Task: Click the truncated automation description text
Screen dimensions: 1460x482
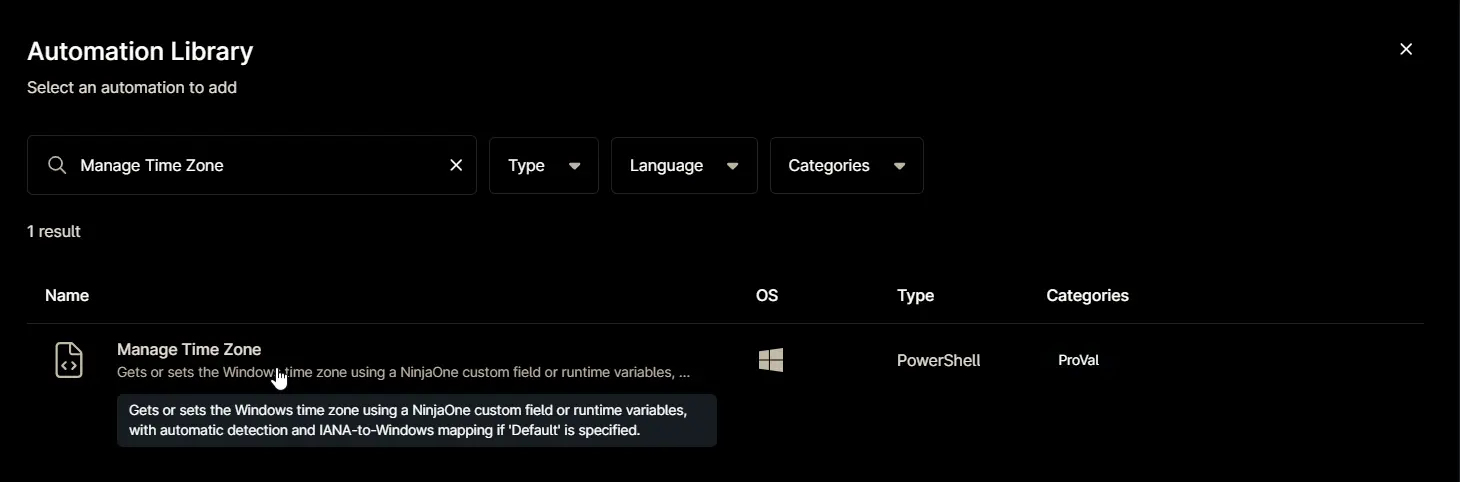Action: click(x=404, y=372)
